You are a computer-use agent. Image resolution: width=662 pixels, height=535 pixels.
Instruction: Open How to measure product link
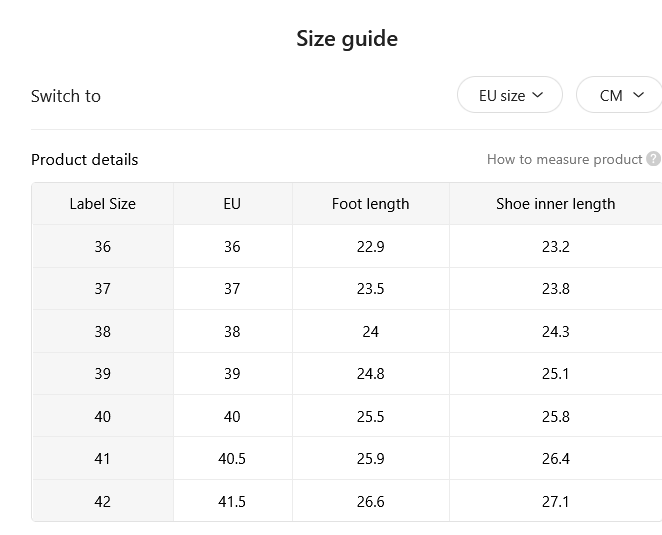[x=564, y=160]
